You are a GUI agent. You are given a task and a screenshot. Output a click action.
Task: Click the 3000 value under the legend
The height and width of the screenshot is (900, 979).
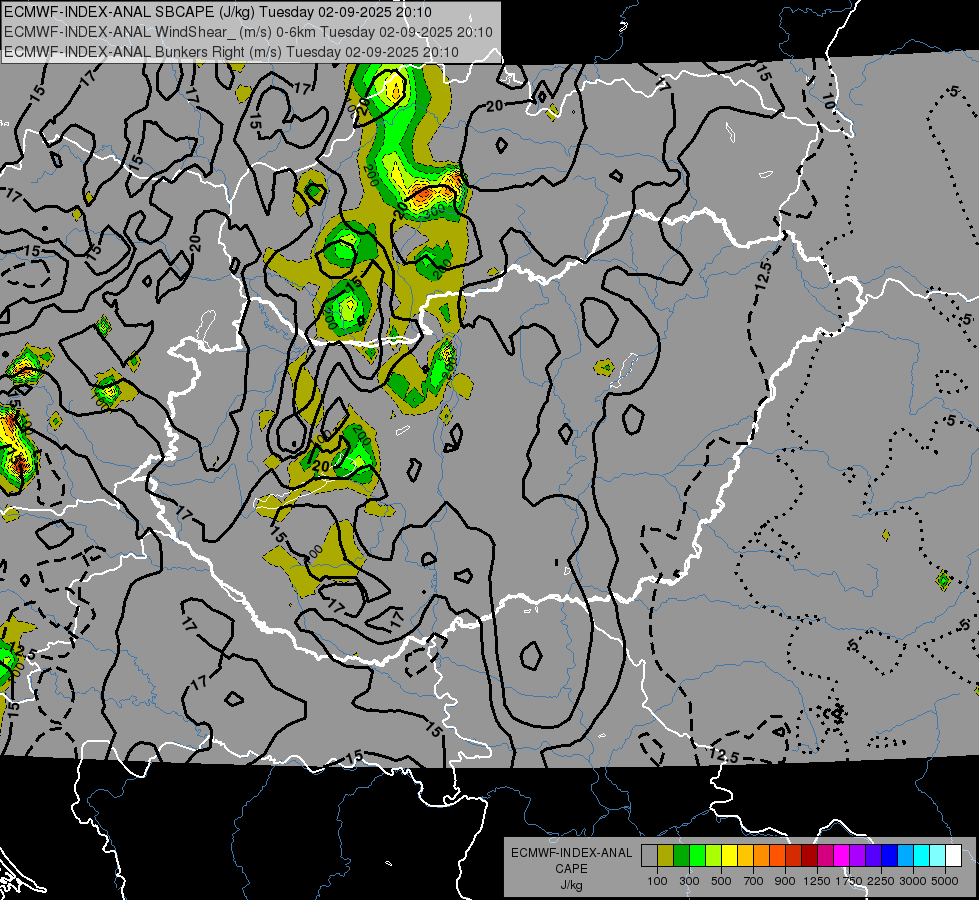(x=913, y=881)
